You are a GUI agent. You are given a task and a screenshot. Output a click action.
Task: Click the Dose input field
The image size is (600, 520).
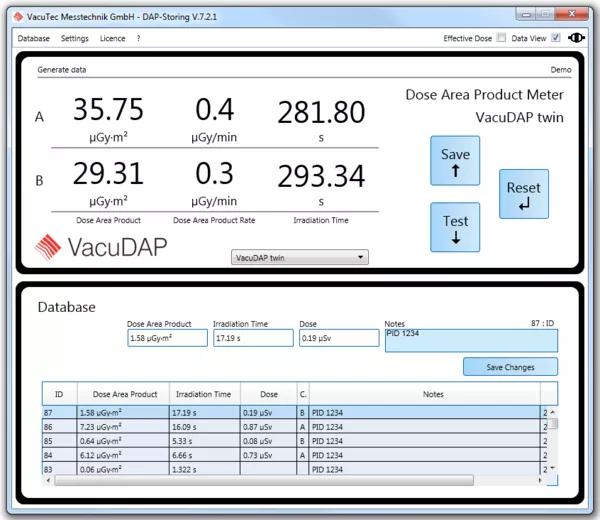pos(339,338)
